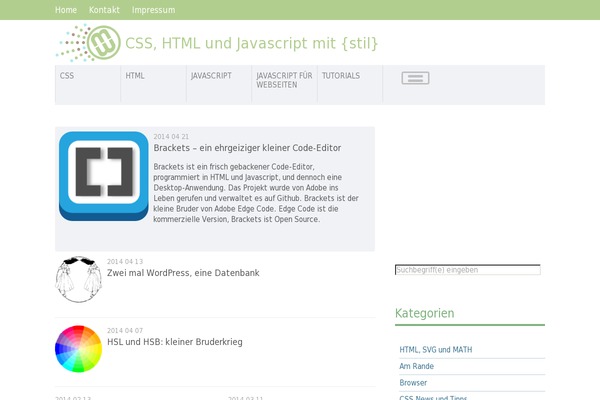Open post Zwei mal WordPress, eine Datenbank
The height and width of the screenshot is (400, 600).
click(183, 273)
